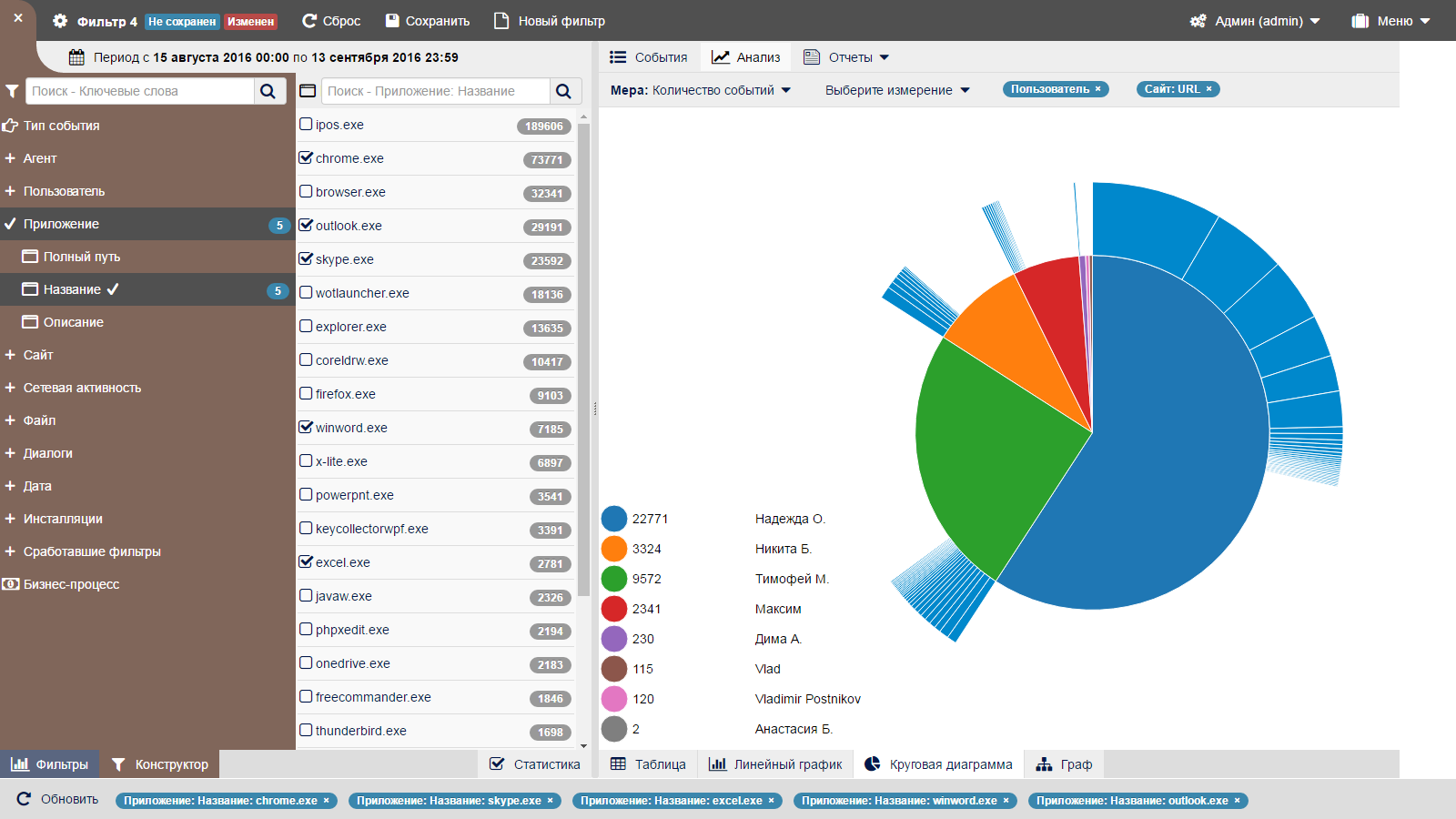Open the Мера measure dropdown

click(701, 90)
